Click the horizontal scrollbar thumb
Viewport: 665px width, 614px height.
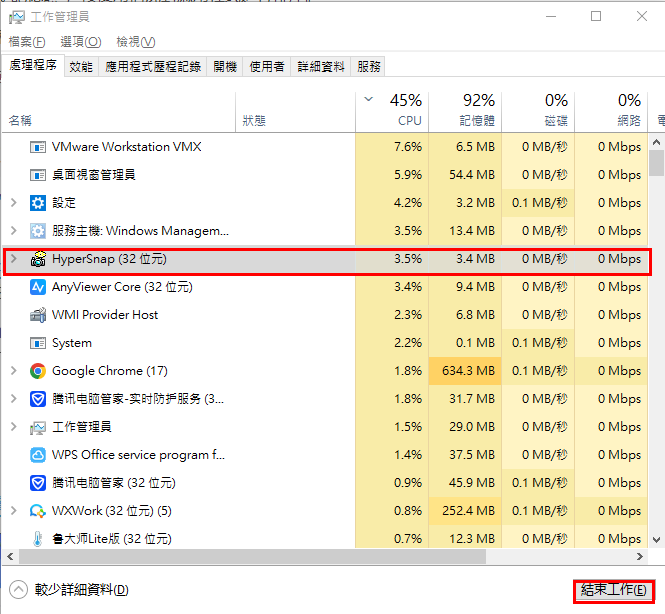(x=252, y=556)
